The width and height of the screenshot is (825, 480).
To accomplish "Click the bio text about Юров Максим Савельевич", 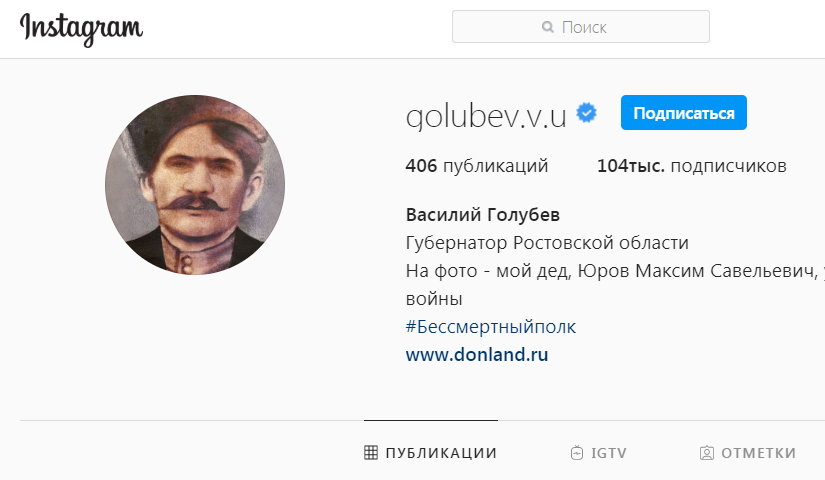I will coord(615,285).
